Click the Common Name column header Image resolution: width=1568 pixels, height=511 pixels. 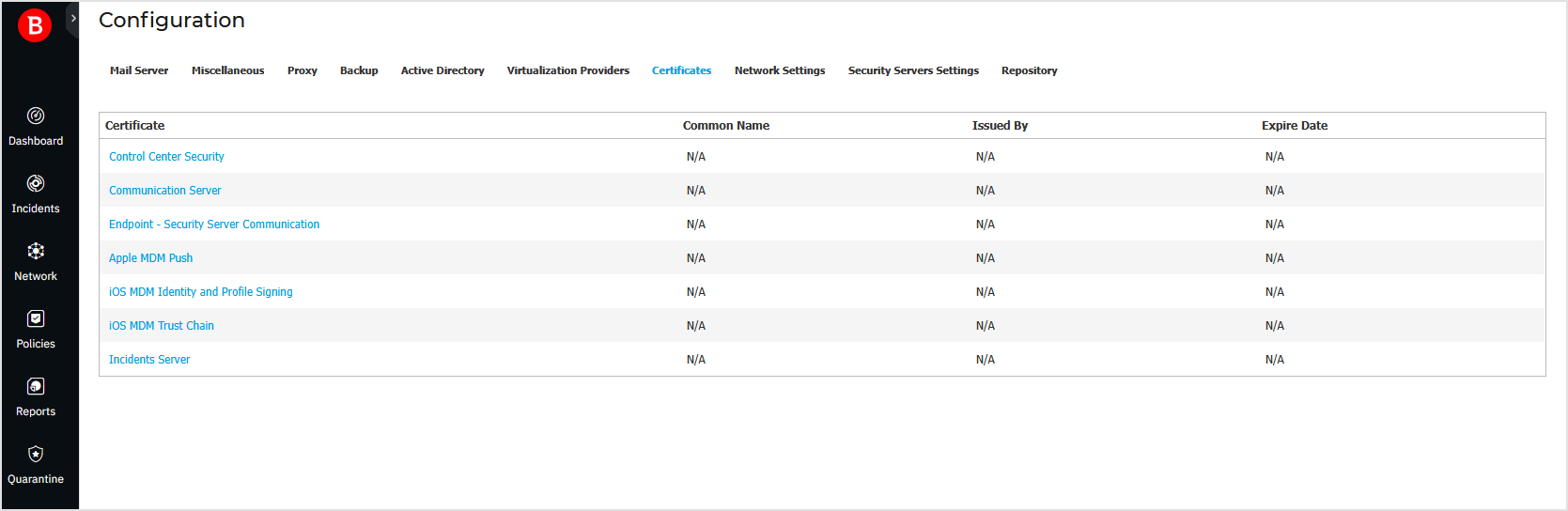pyautogui.click(x=726, y=126)
